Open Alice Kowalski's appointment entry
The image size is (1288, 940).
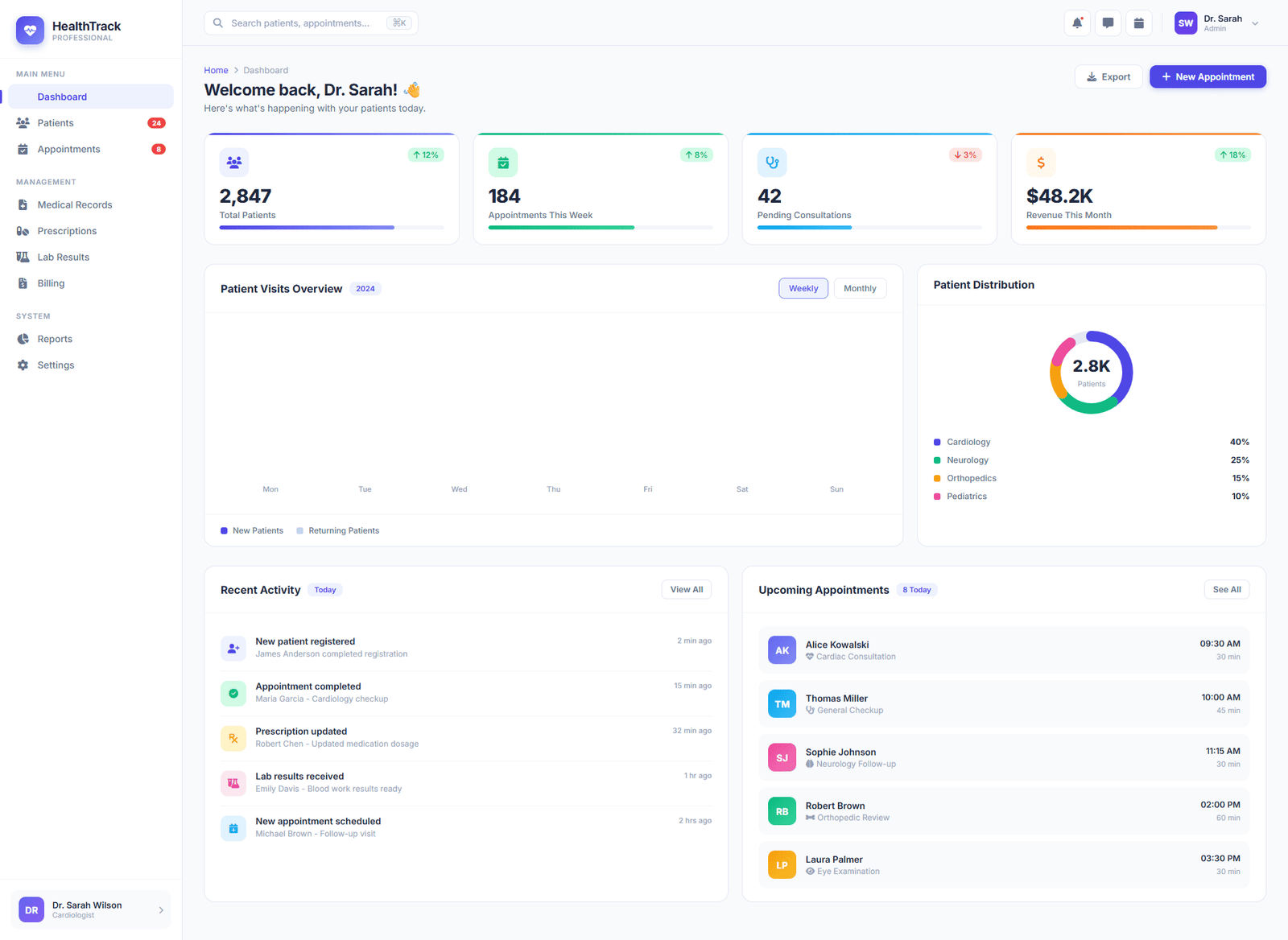click(1002, 649)
